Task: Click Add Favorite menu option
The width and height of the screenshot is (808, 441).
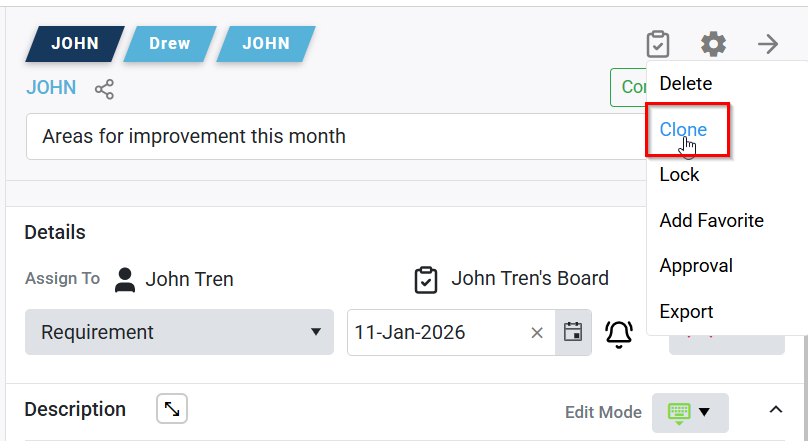Action: (x=711, y=221)
